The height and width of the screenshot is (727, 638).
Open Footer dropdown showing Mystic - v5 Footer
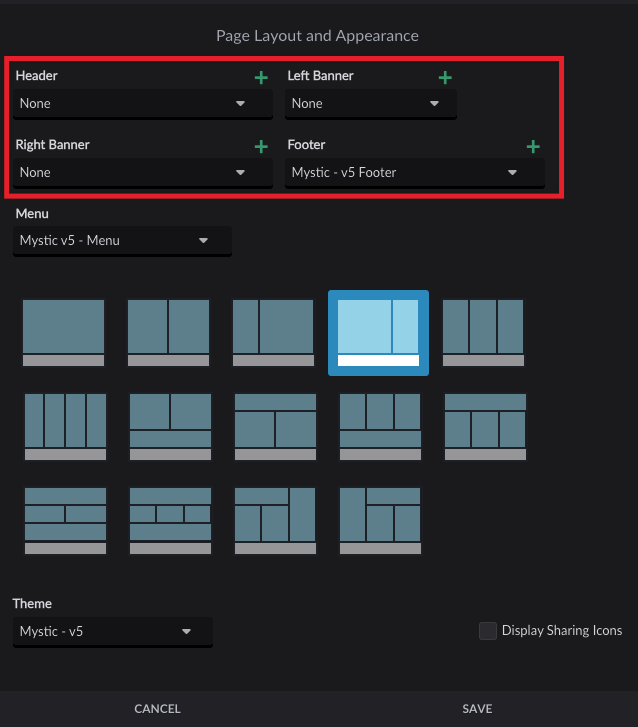click(415, 173)
